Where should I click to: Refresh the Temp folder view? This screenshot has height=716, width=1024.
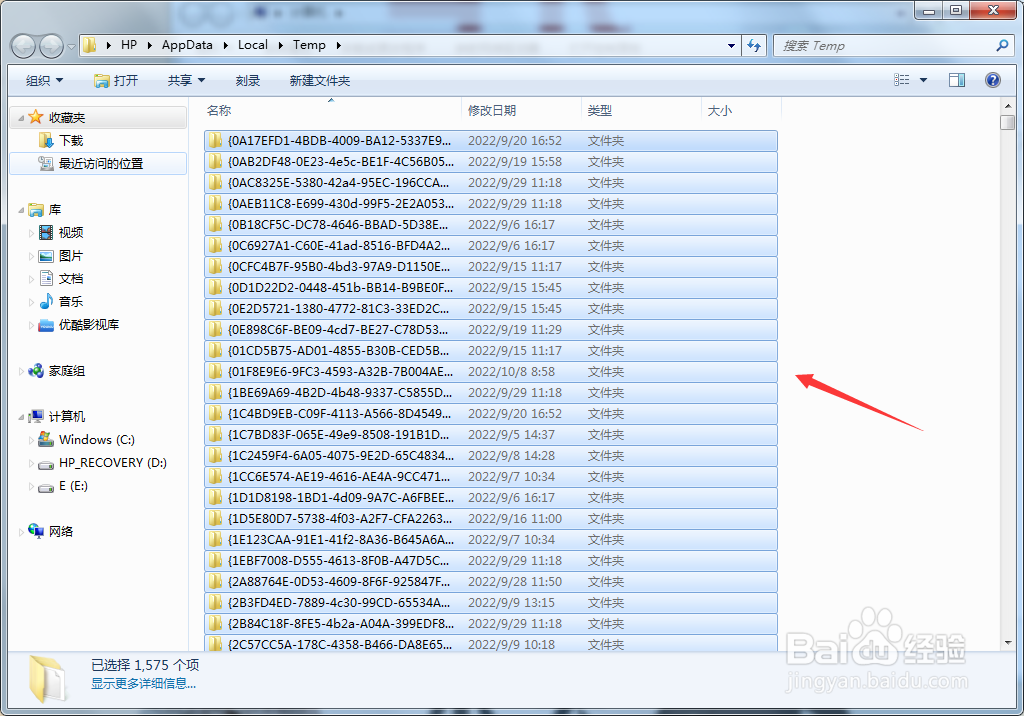coord(754,46)
